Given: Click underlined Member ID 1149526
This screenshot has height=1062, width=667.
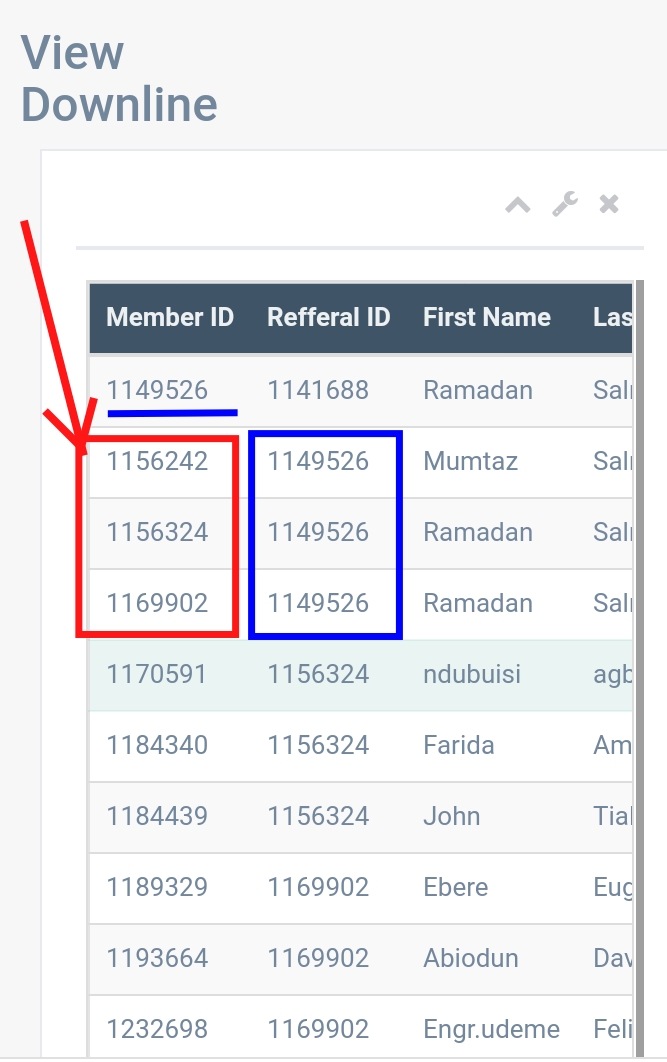Looking at the screenshot, I should (x=158, y=390).
